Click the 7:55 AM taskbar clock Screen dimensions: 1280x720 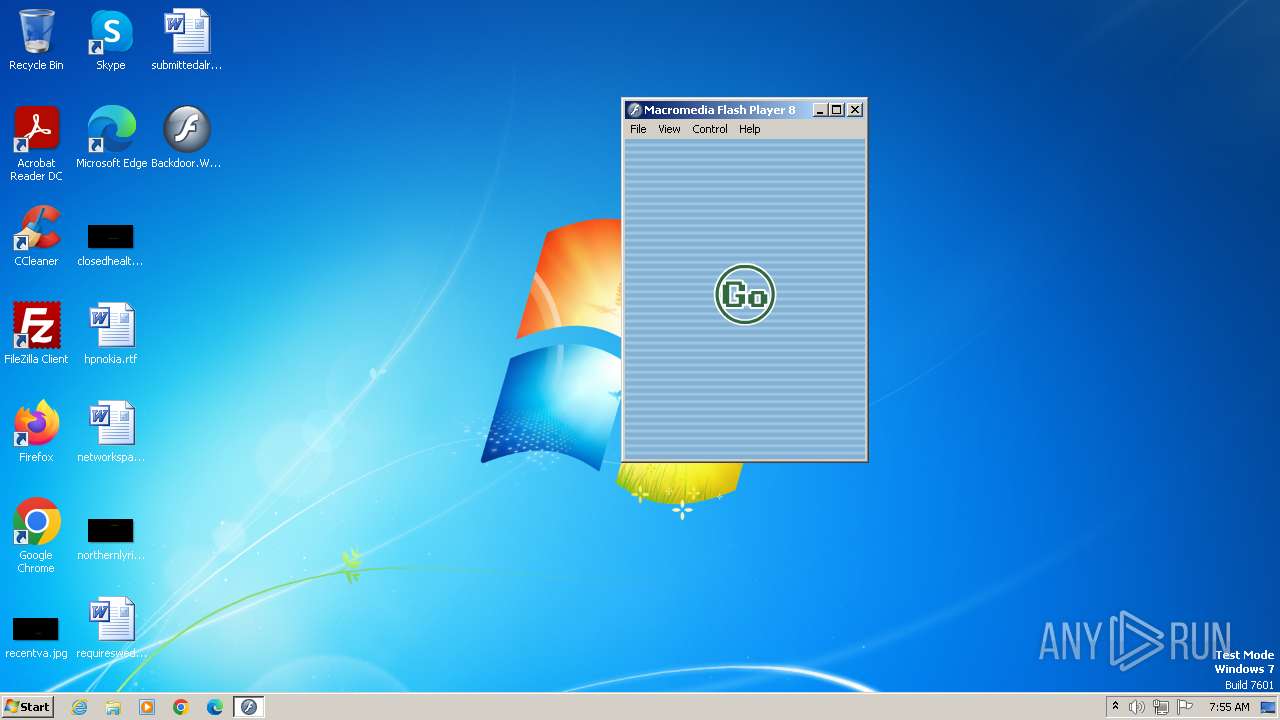1229,707
